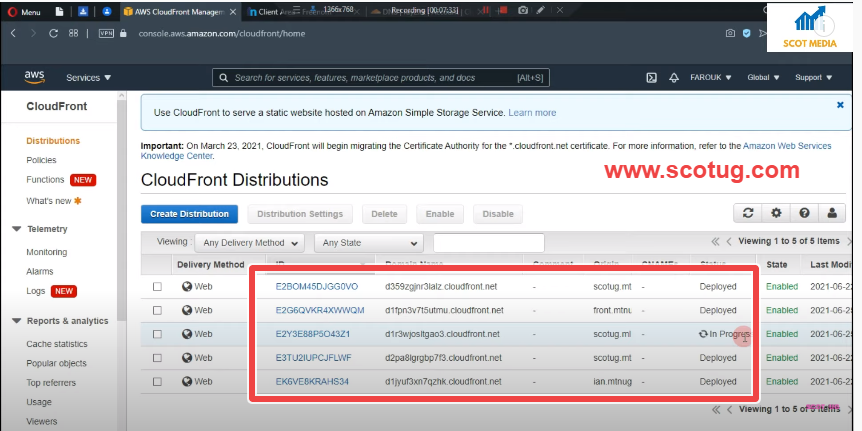The image size is (862, 431).
Task: Click the search magnifier icon in the AWS search bar
Action: click(223, 78)
